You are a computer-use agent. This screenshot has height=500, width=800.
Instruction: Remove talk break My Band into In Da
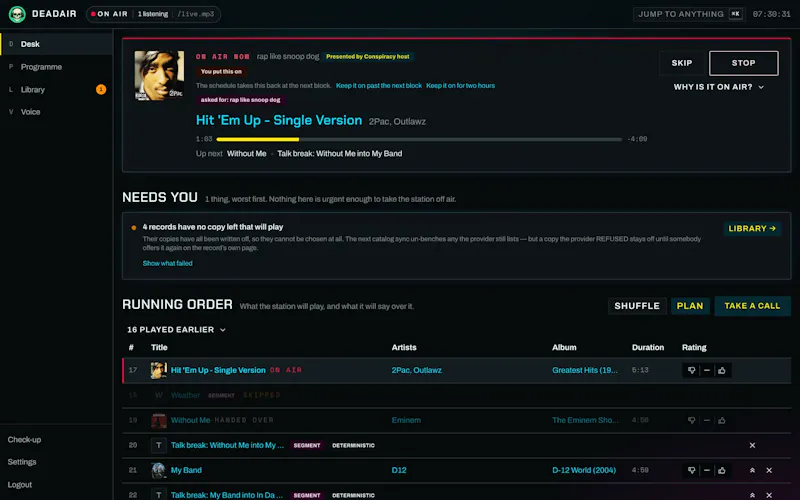[769, 495]
